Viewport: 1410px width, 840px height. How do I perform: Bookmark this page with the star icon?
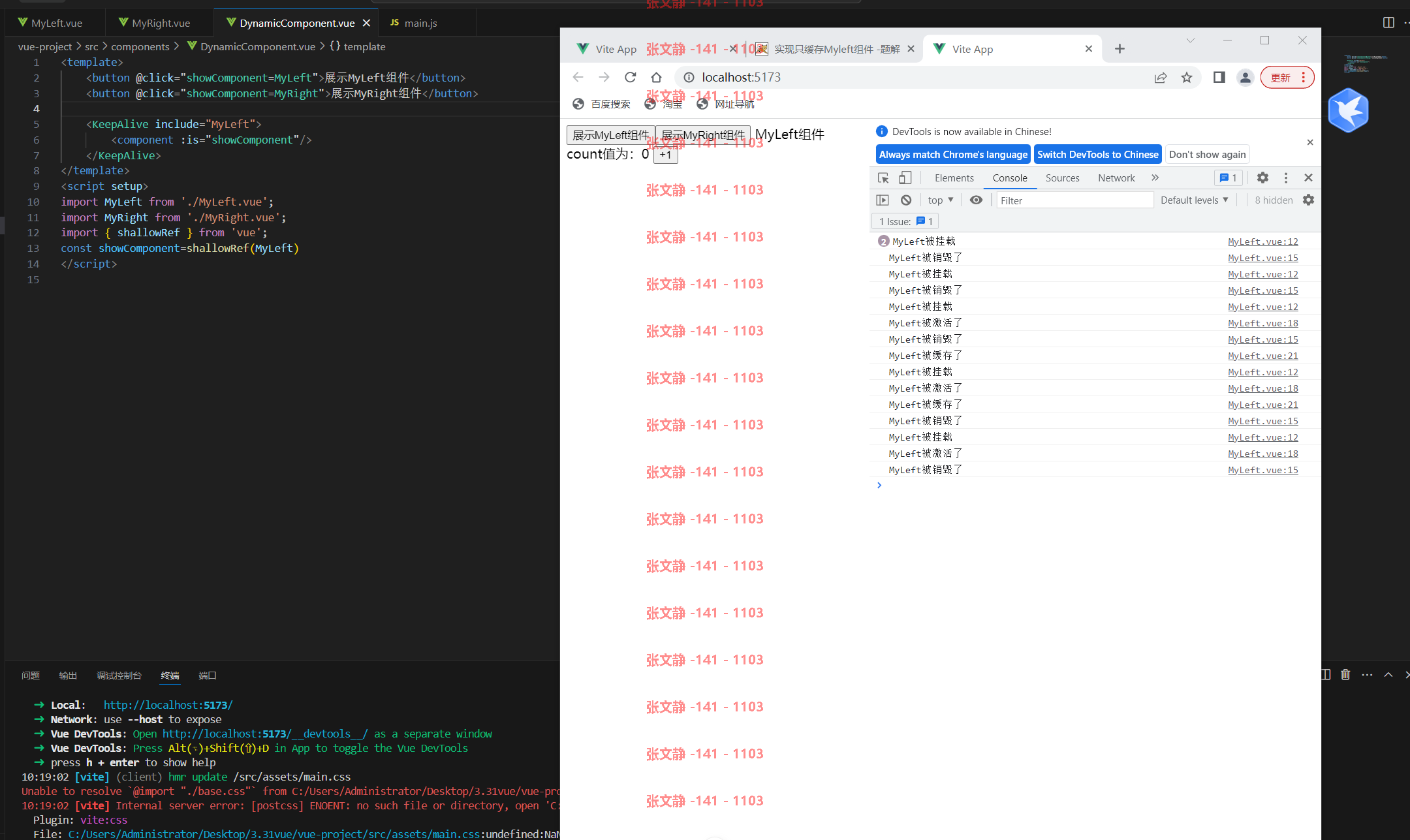click(x=1187, y=78)
